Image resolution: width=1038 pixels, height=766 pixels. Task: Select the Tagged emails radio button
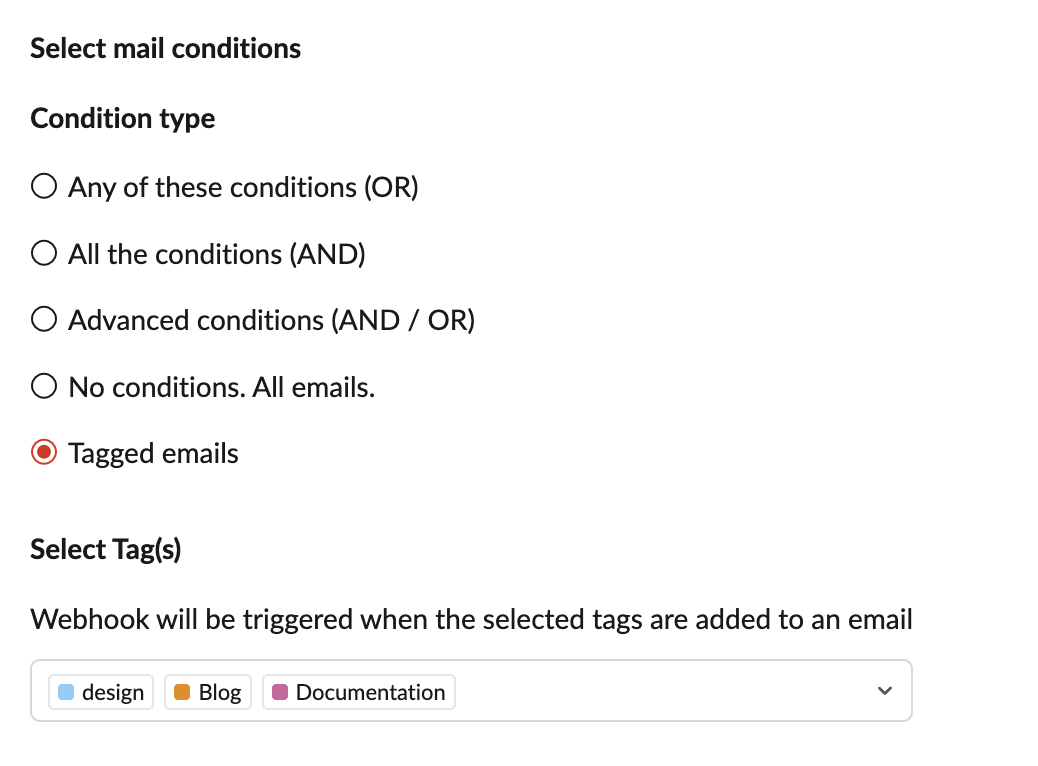[x=44, y=453]
